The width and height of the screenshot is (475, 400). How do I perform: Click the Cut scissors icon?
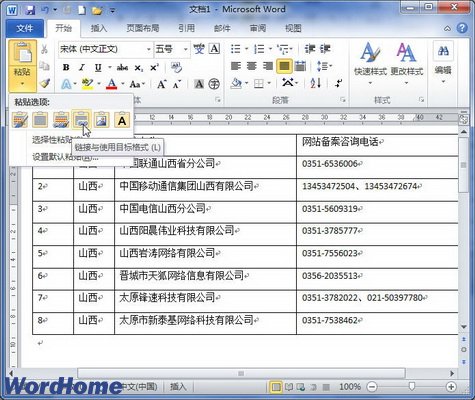44,50
